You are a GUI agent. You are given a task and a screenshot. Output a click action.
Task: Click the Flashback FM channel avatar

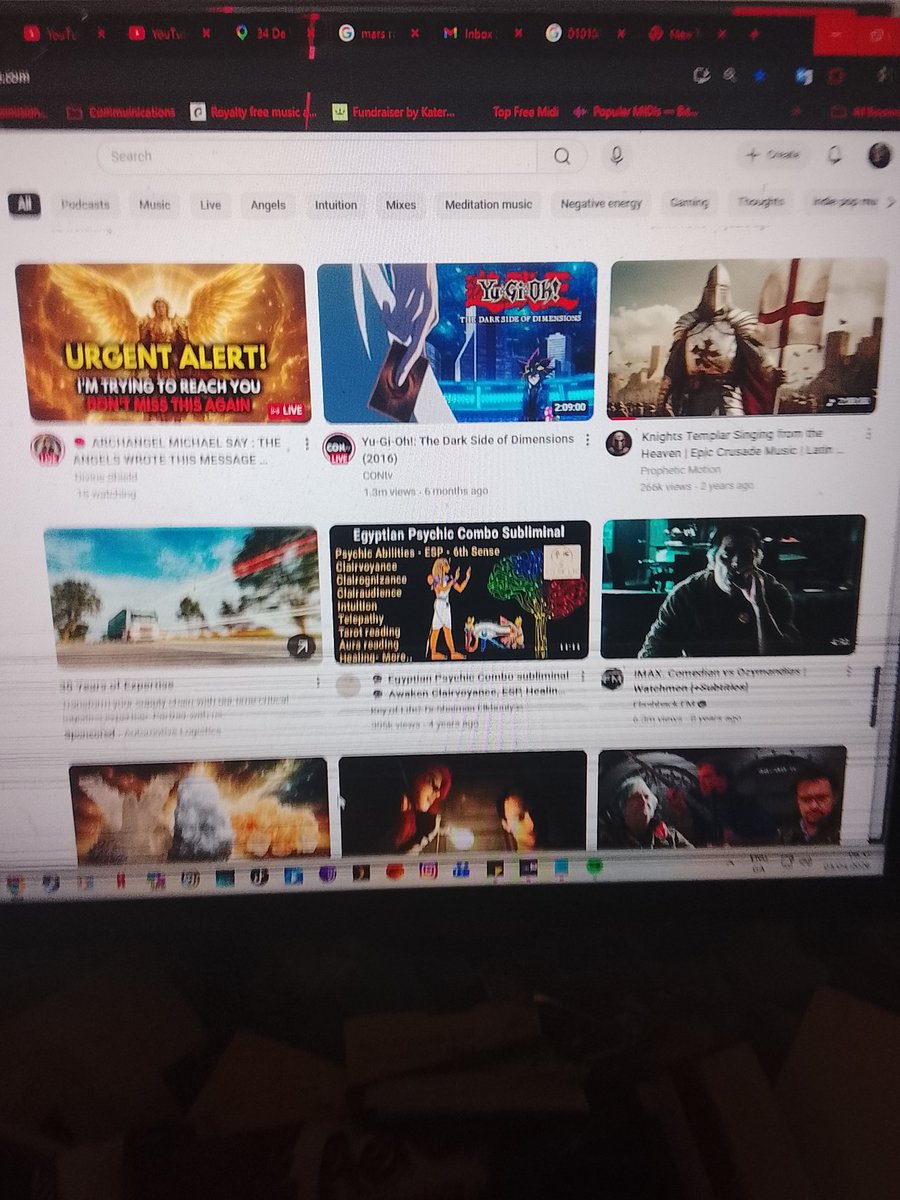612,679
